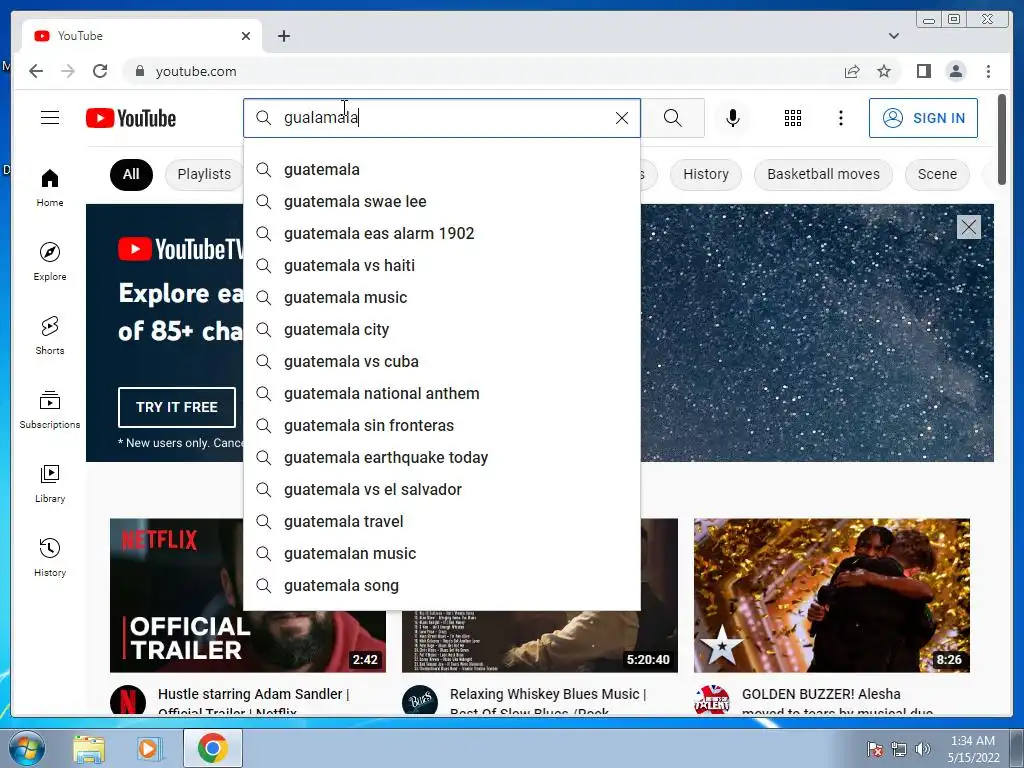
Task: Choose 'guatemala vs haiti' suggestion
Action: point(442,266)
